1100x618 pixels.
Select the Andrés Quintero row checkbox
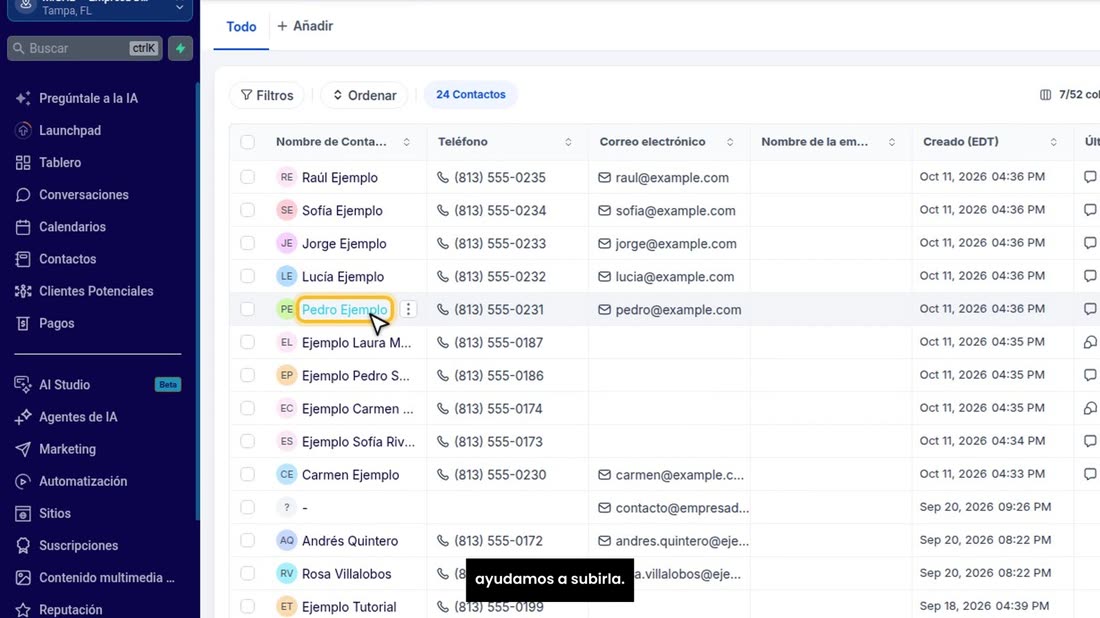point(248,540)
